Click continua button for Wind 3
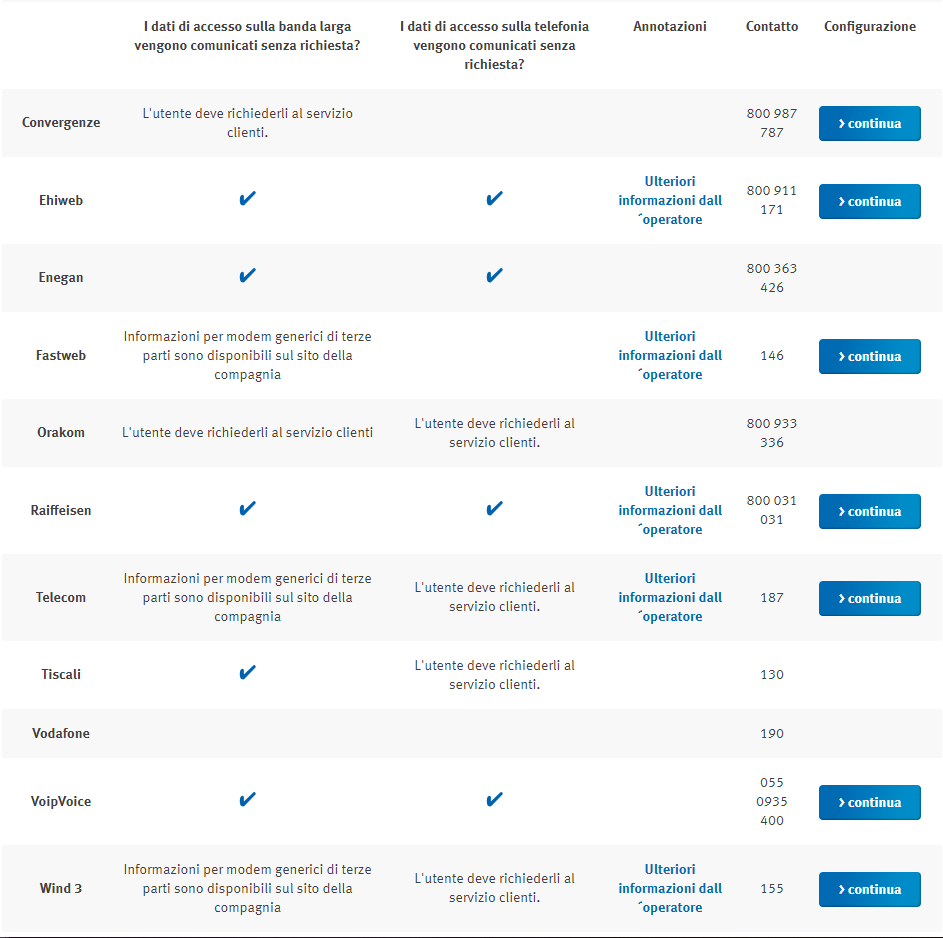The height and width of the screenshot is (938, 943). tap(869, 889)
